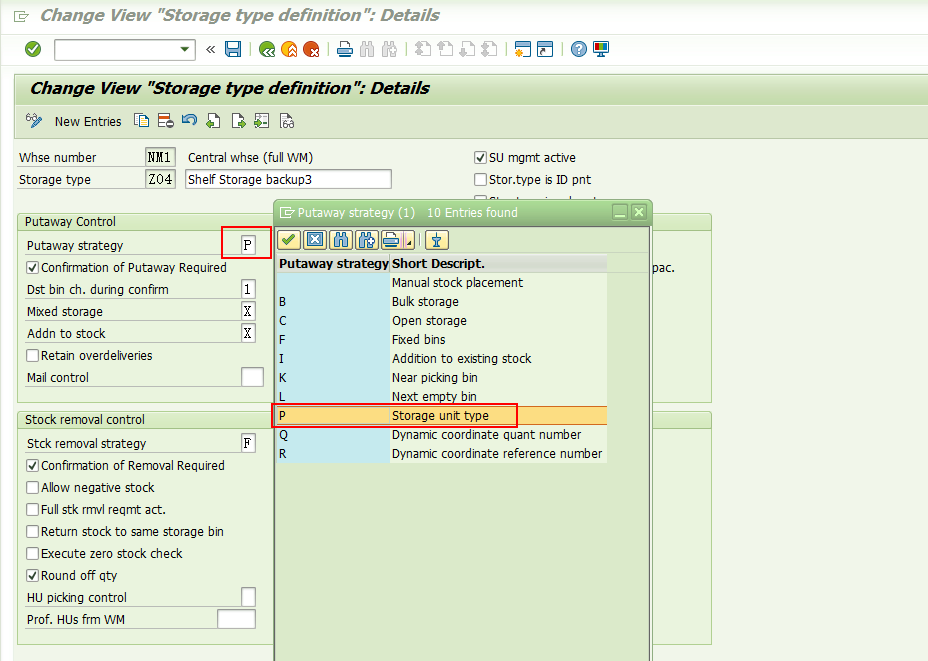The image size is (928, 661).
Task: Click the Stck removal strategy field value F
Action: coord(247,442)
